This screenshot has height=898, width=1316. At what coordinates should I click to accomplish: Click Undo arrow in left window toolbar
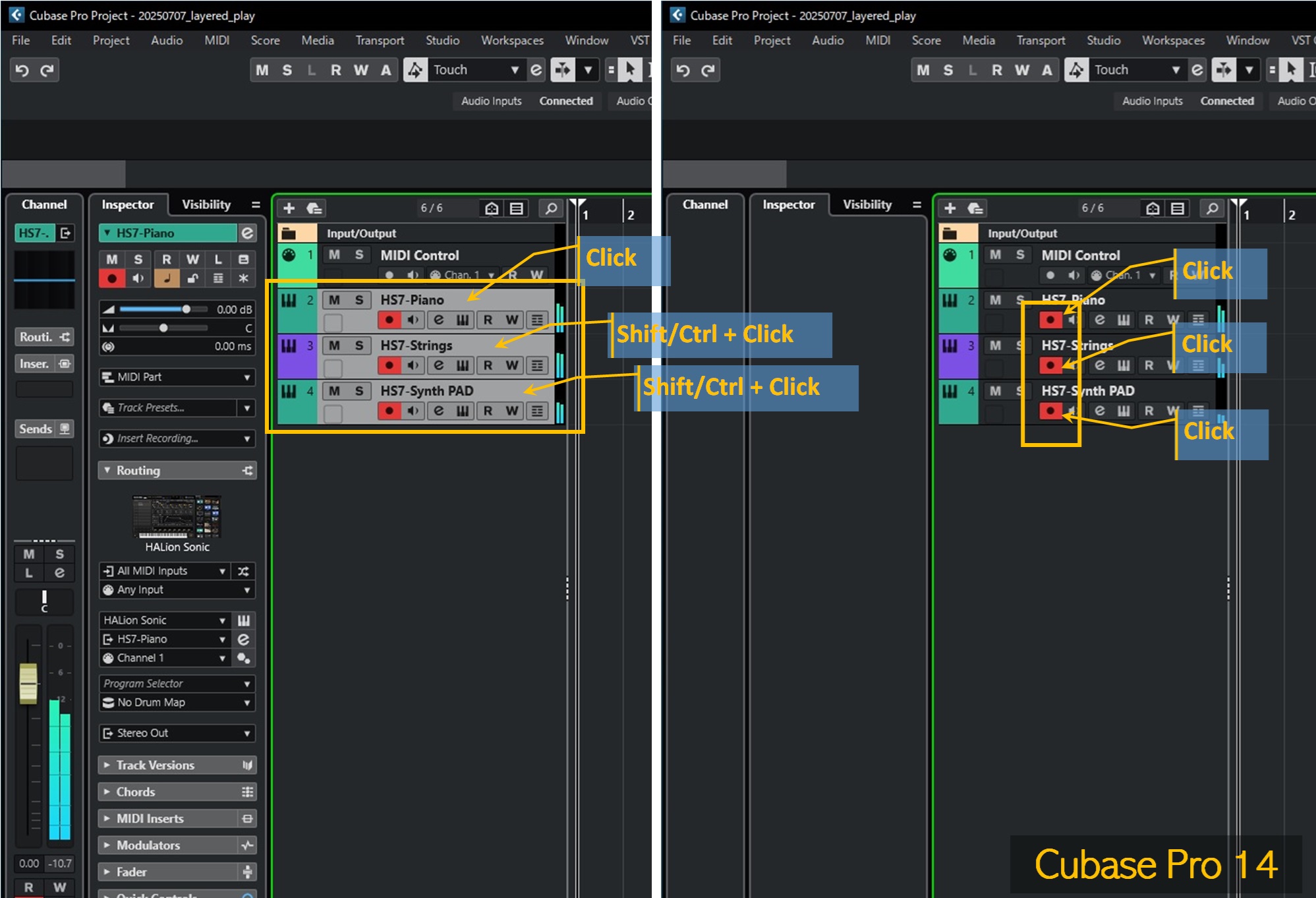22,70
